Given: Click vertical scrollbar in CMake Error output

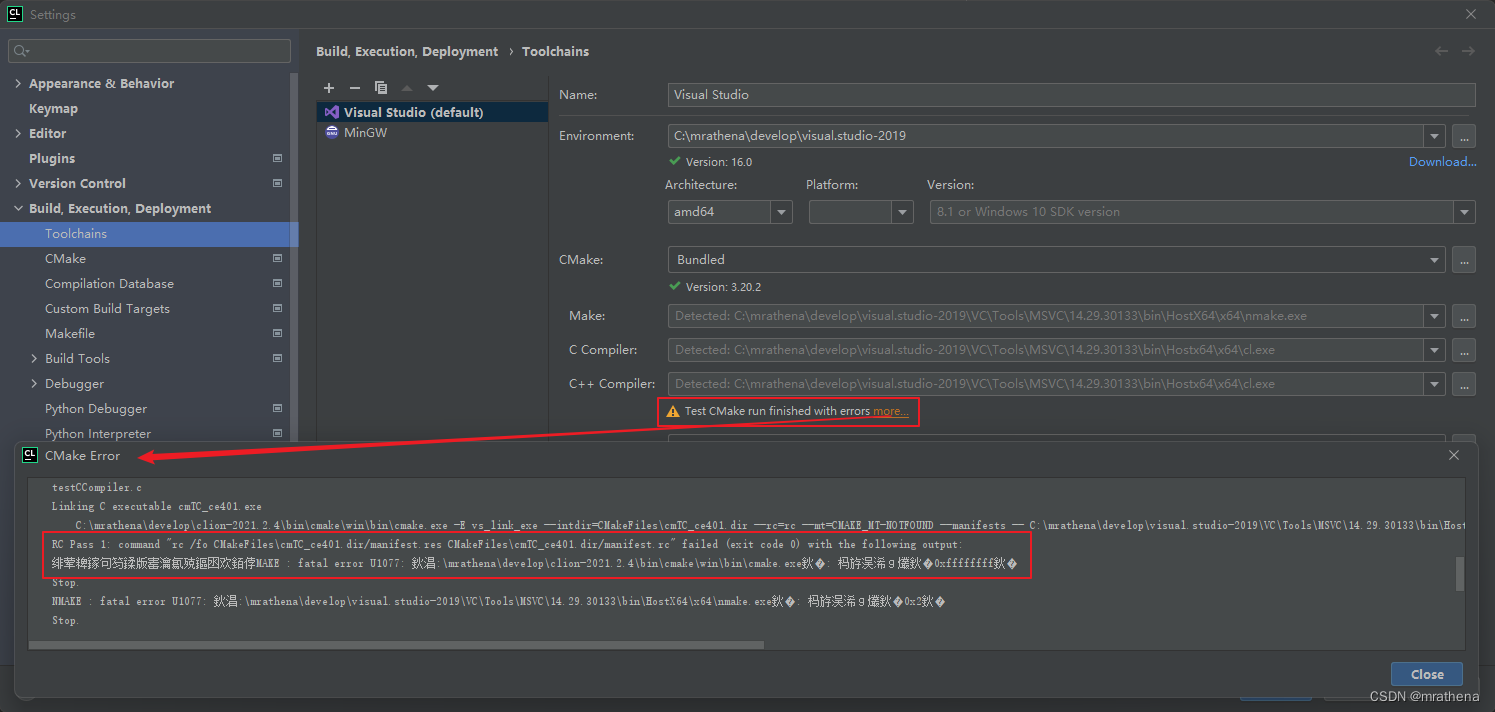Looking at the screenshot, I should click(x=1459, y=574).
